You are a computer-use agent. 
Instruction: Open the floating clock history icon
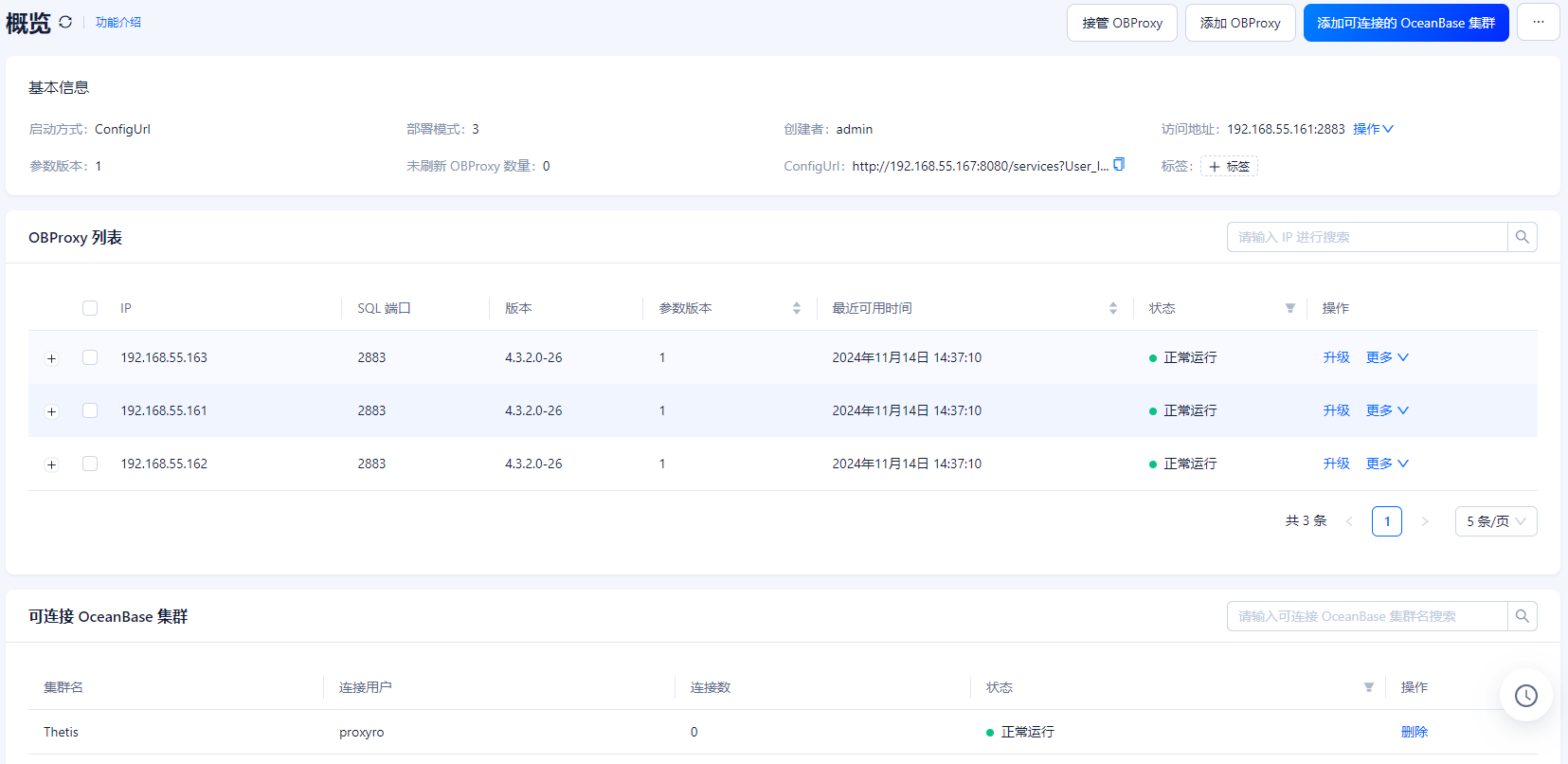pyautogui.click(x=1525, y=696)
